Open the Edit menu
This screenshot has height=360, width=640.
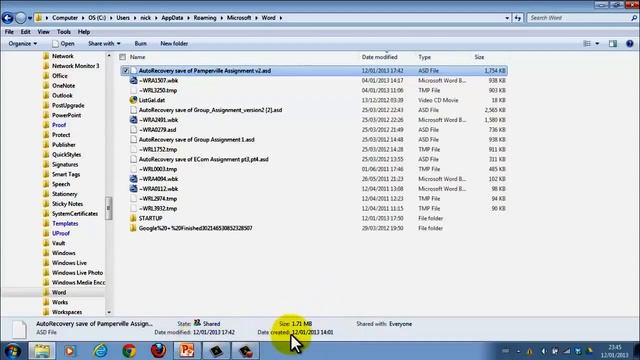tap(25, 32)
